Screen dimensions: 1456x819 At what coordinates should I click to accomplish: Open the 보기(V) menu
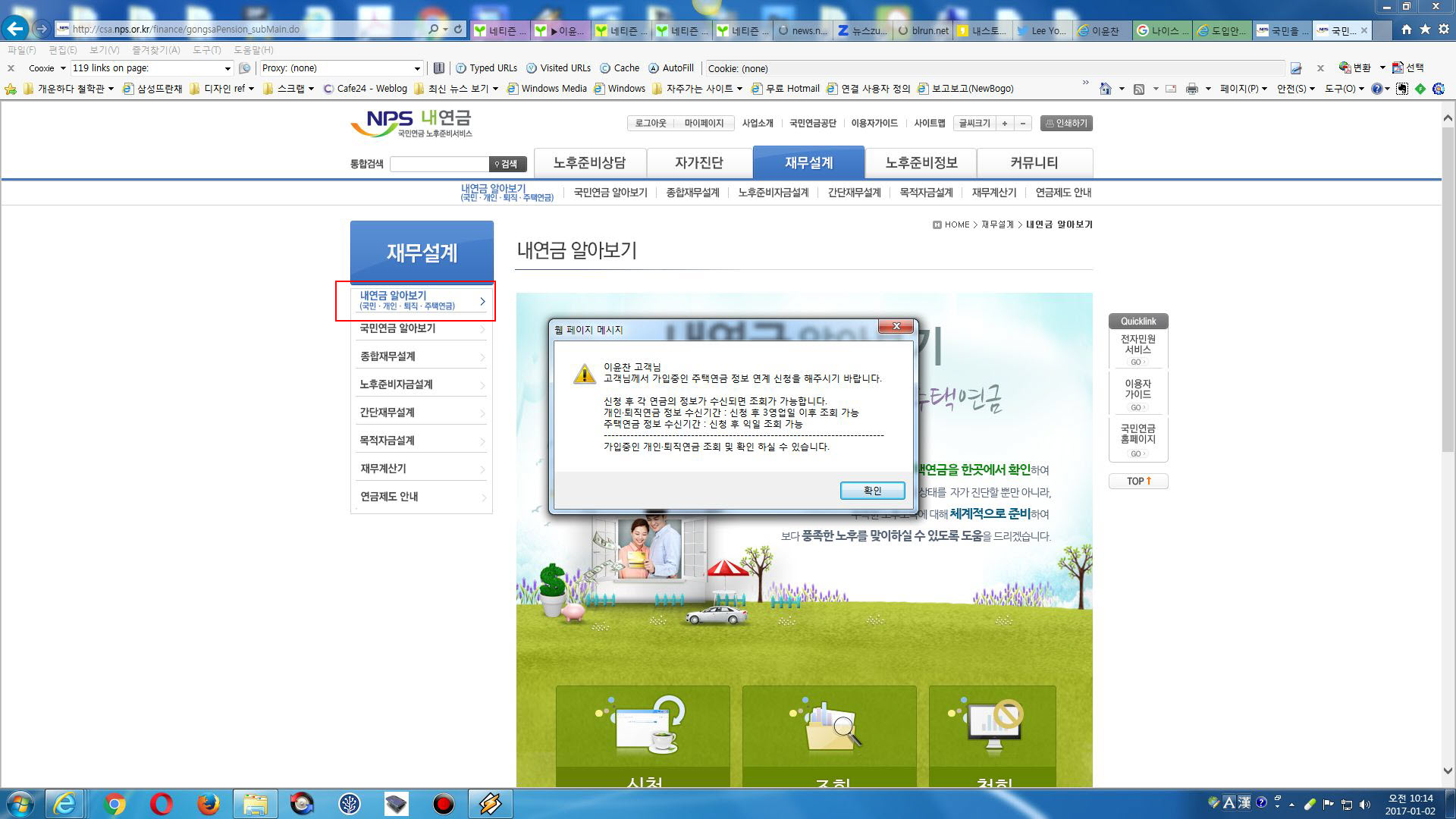[104, 50]
